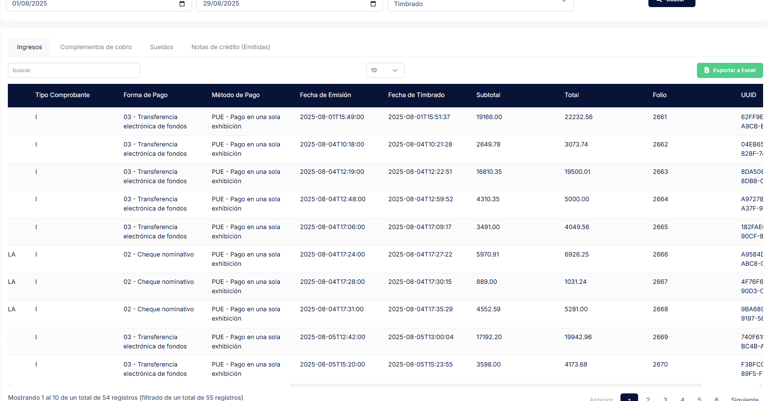Go to page 2 of results
Viewport: 768px width, 401px height.
tap(648, 399)
